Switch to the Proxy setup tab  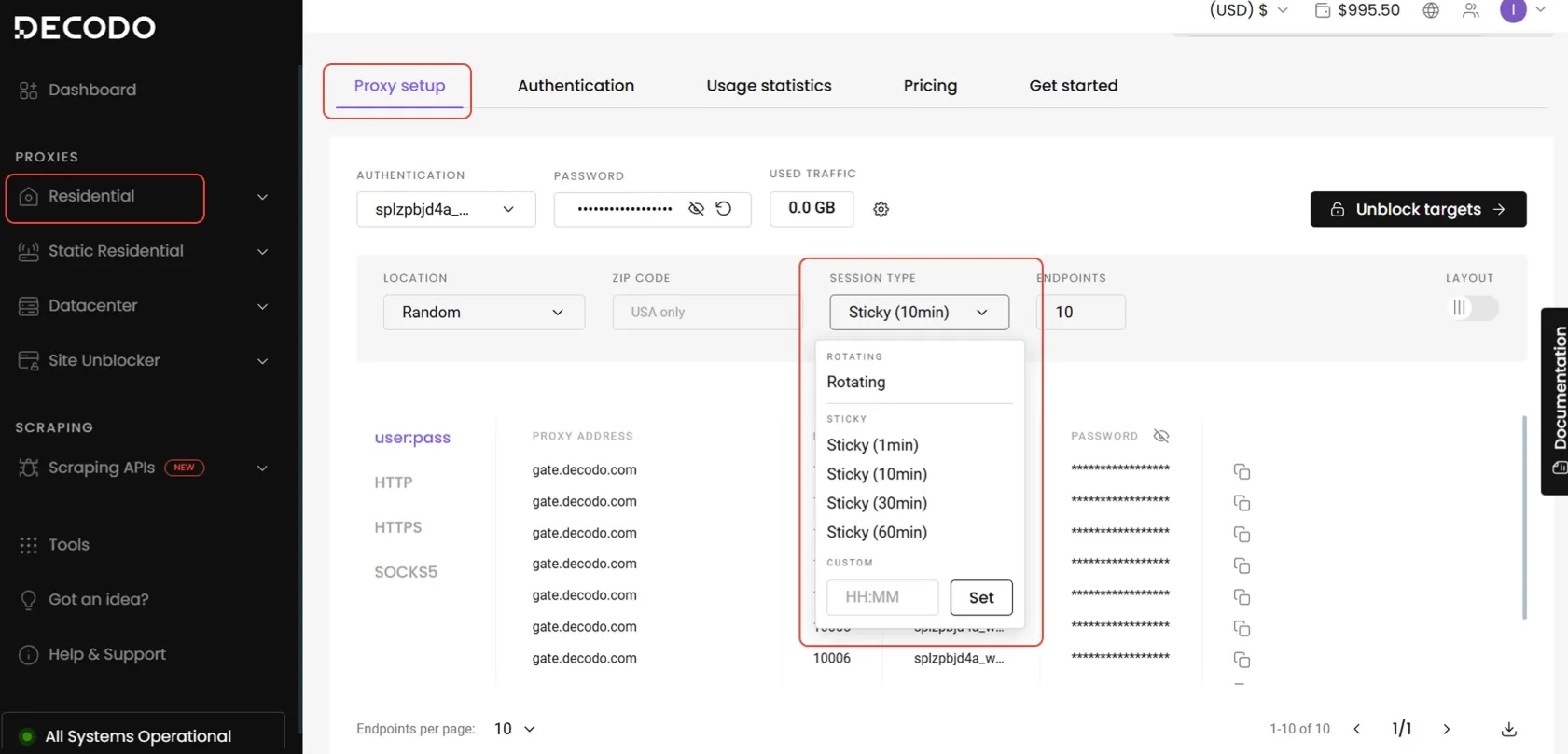[x=399, y=86]
